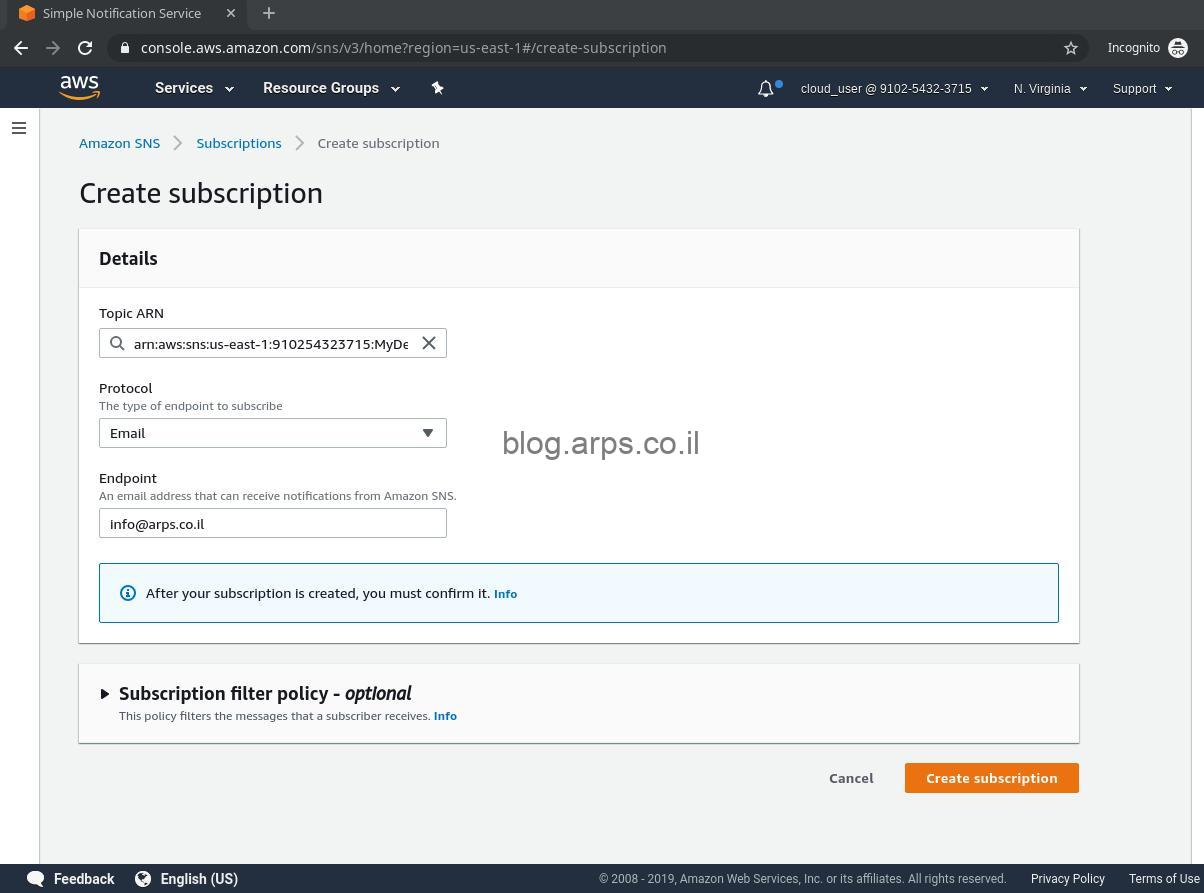Cancel the subscription creation
The height and width of the screenshot is (893, 1204).
(x=851, y=778)
